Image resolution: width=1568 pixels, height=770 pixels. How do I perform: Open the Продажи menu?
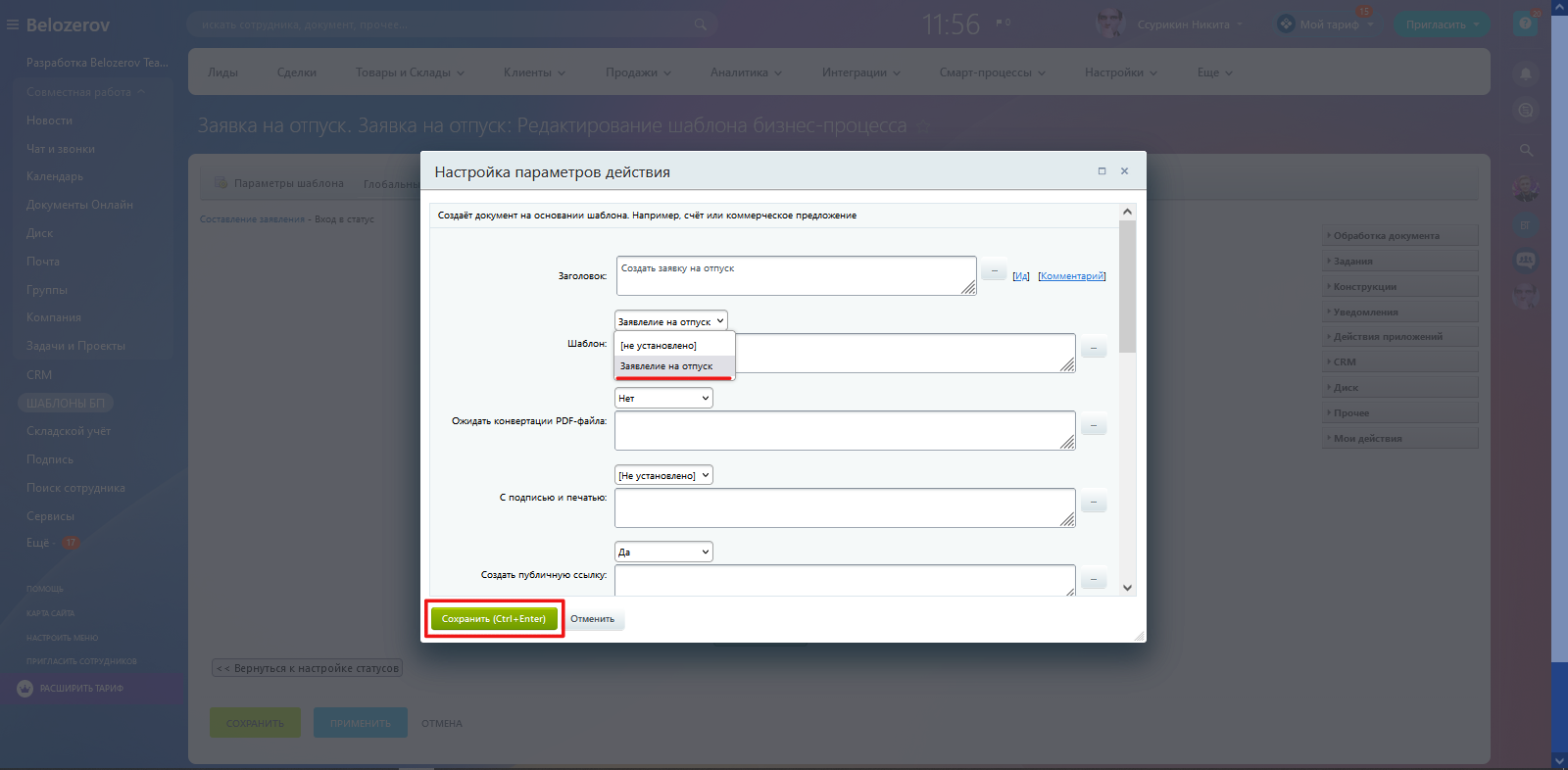[638, 72]
